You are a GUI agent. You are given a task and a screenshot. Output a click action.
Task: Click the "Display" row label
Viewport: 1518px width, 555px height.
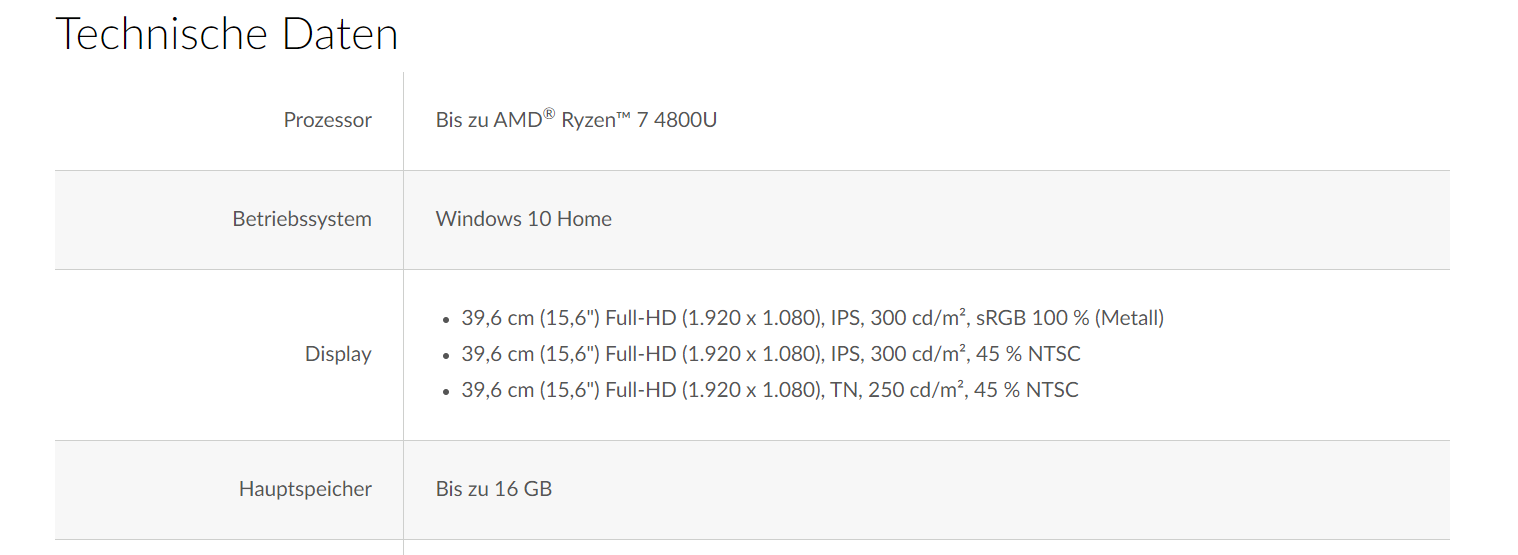pos(338,354)
